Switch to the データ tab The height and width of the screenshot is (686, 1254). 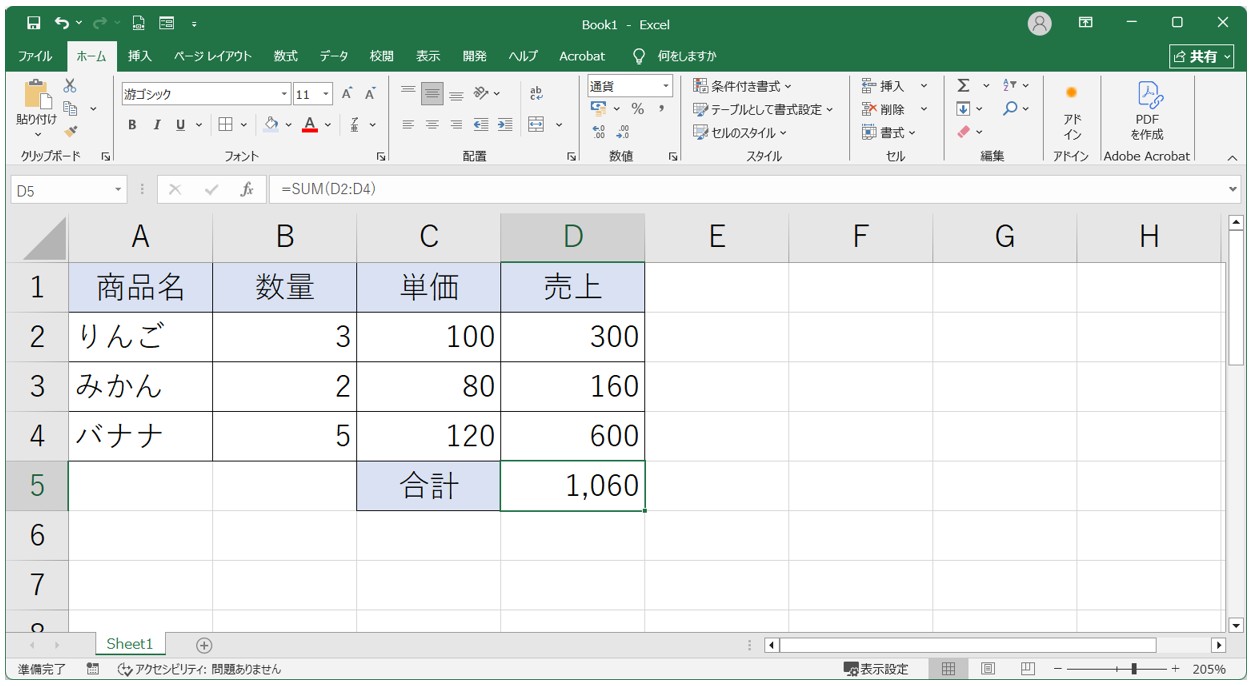tap(334, 56)
